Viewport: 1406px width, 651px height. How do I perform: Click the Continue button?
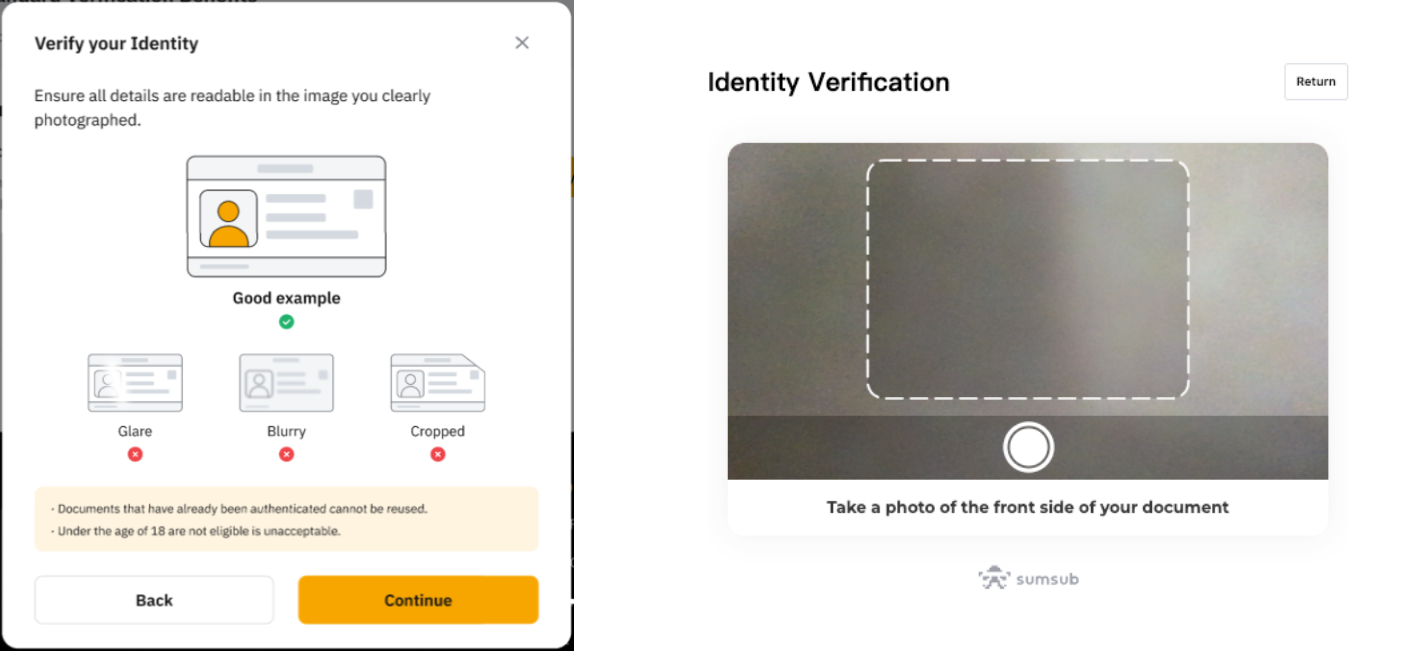click(418, 600)
